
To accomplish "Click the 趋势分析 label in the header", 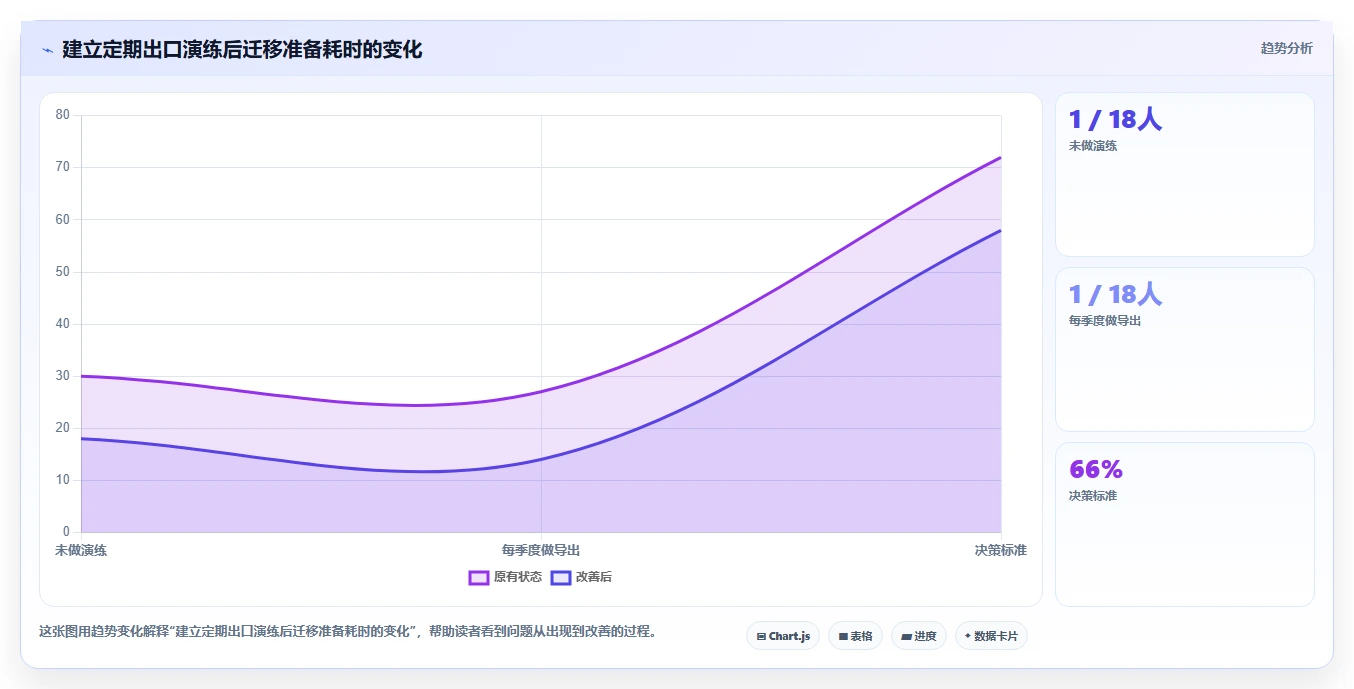I will [1286, 48].
